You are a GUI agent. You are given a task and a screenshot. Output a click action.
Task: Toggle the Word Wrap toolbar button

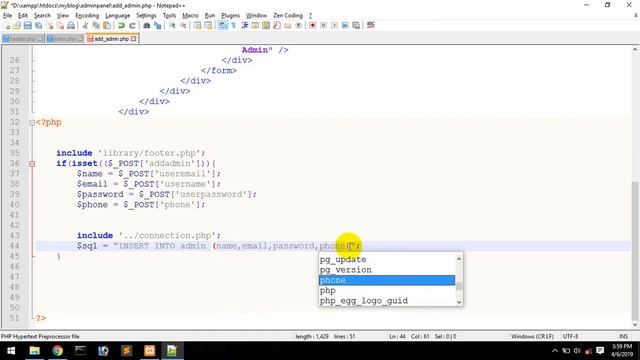[x=222, y=25]
